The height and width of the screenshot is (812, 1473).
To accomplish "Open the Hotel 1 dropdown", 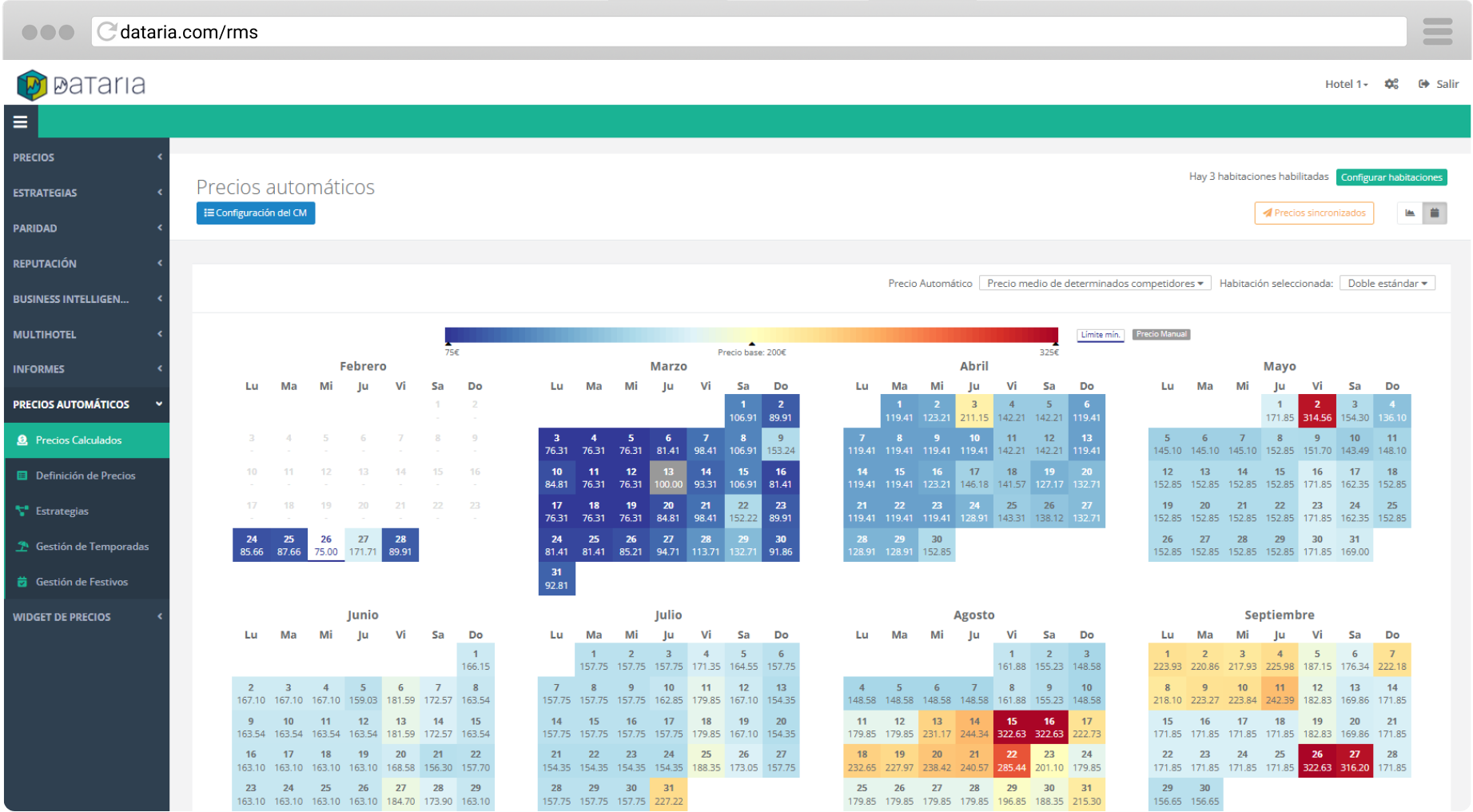I will click(1346, 84).
